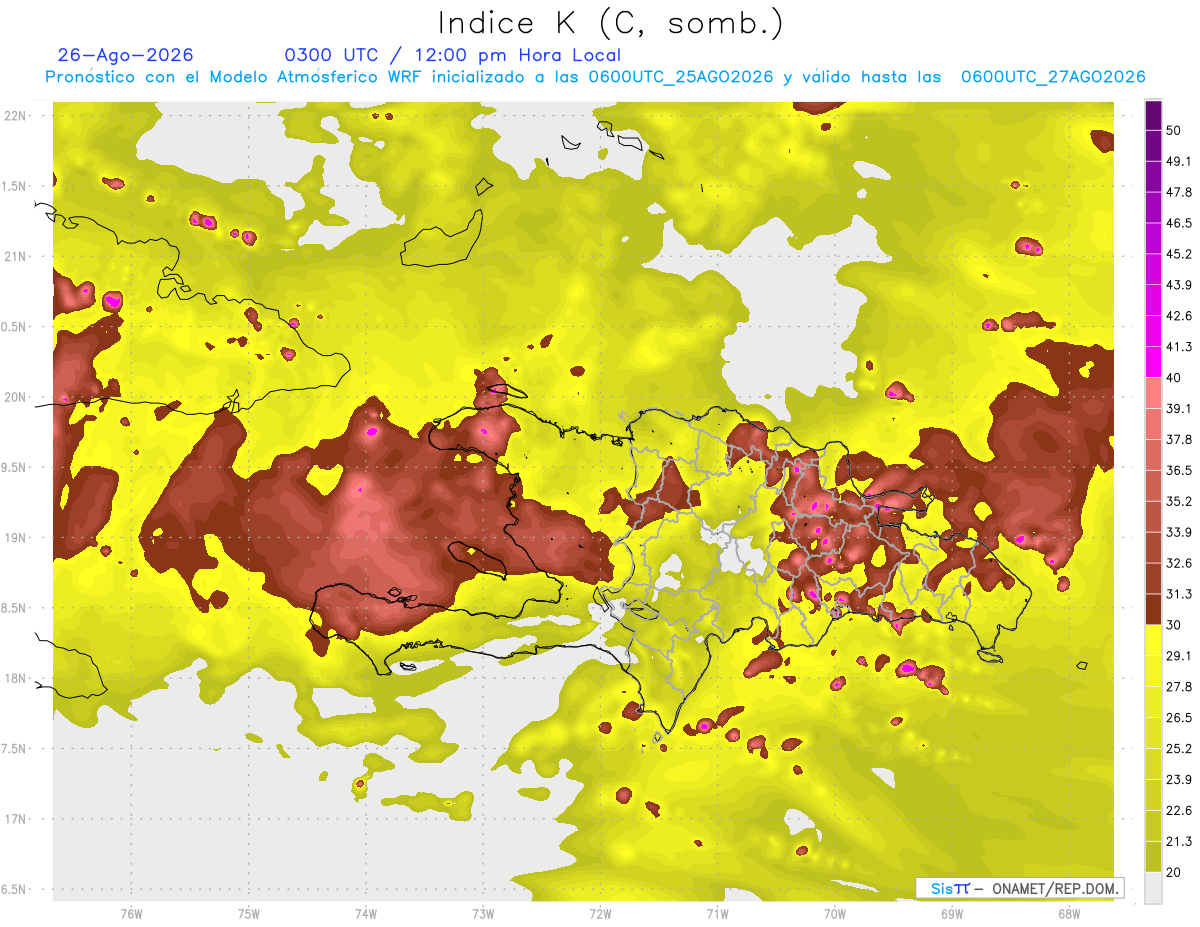Click the latitude label '20N'

[x=17, y=397]
